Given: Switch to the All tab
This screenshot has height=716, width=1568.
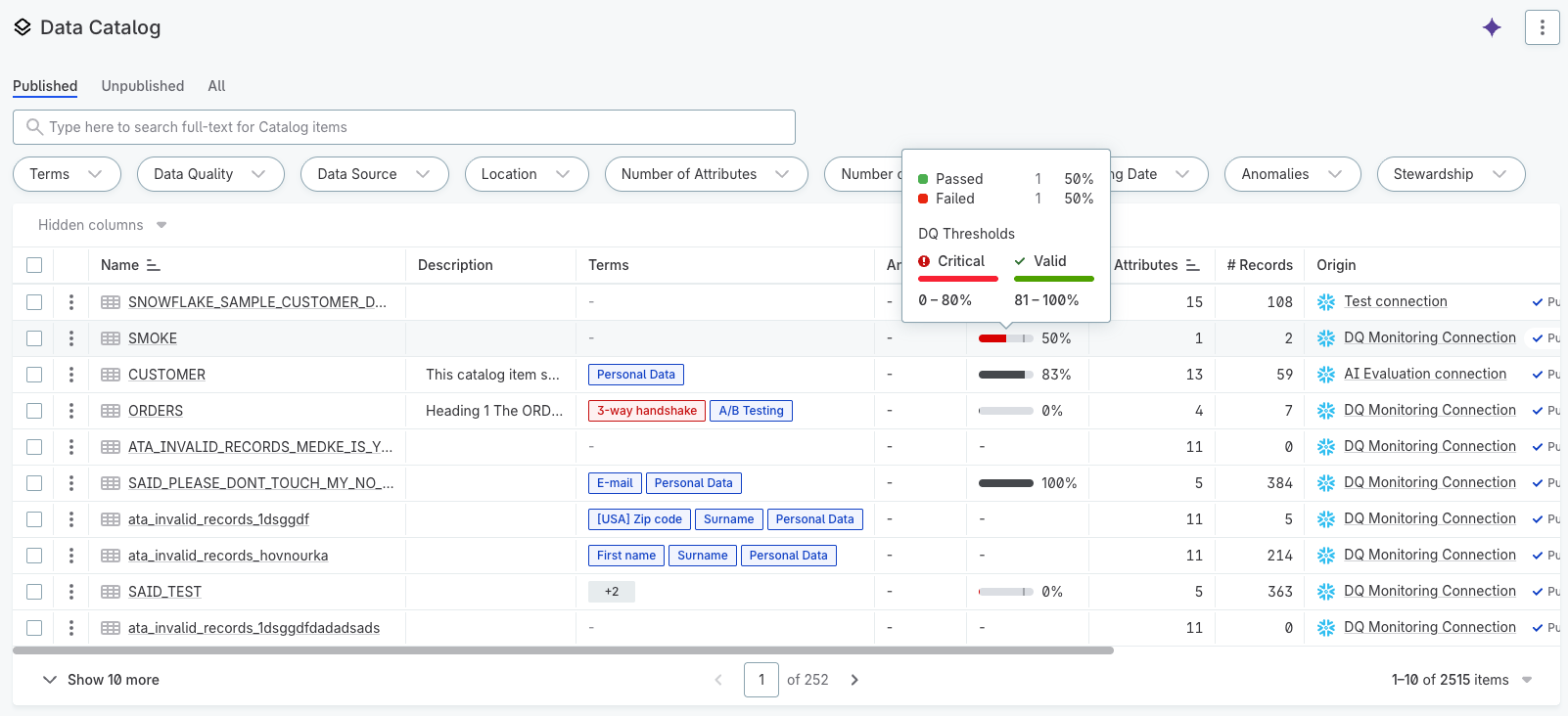Looking at the screenshot, I should pos(216,86).
